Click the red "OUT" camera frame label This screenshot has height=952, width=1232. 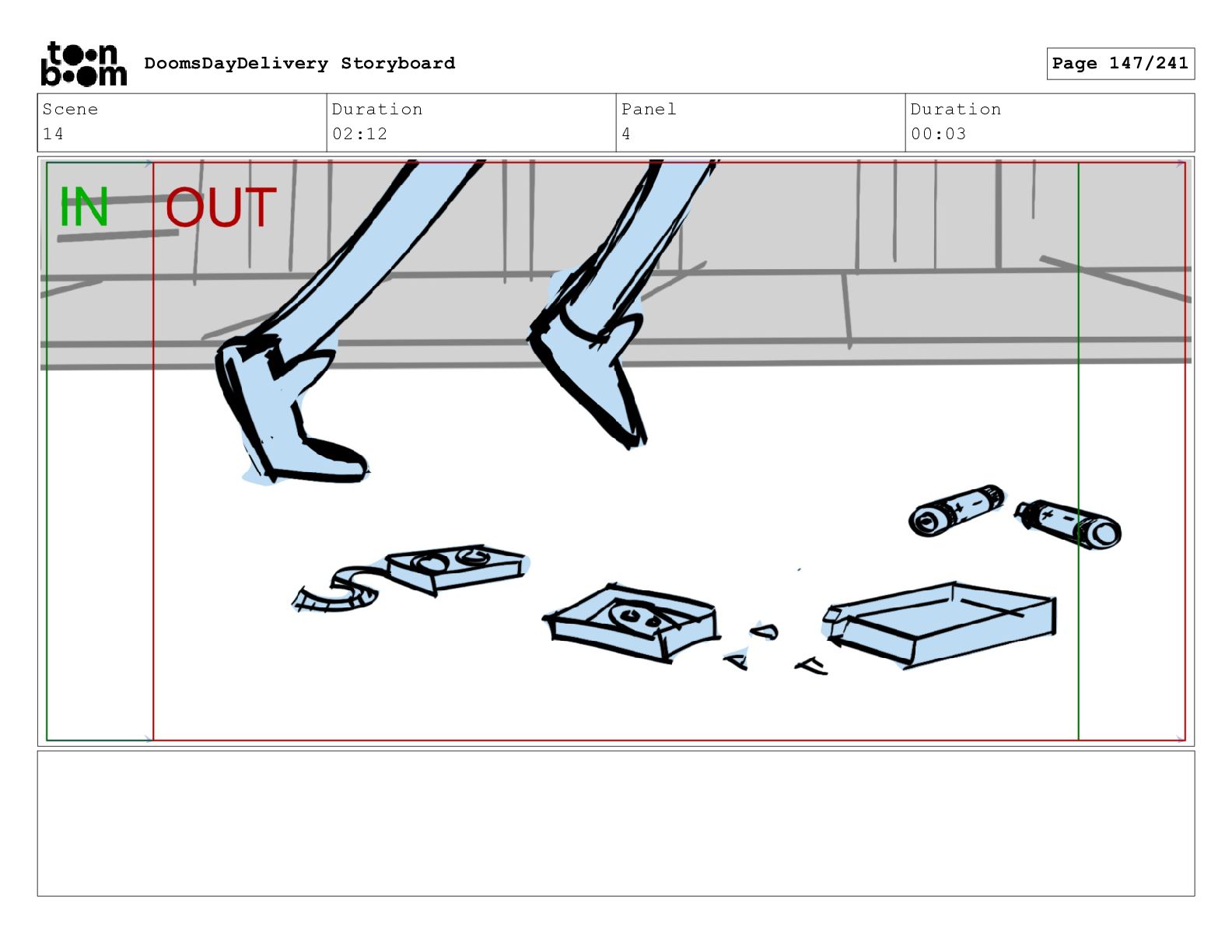pyautogui.click(x=221, y=207)
